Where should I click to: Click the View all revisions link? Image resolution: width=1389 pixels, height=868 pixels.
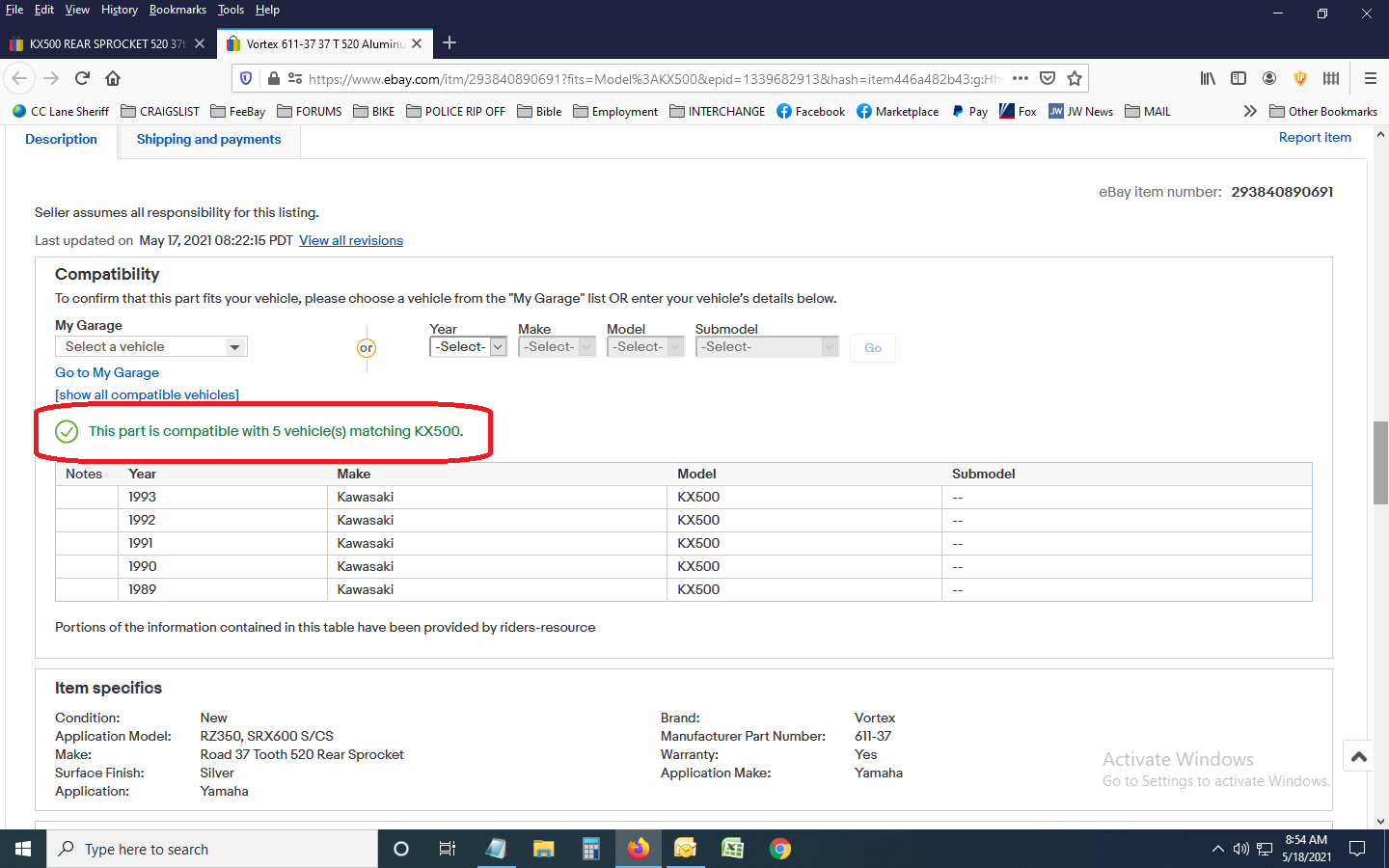[x=351, y=241]
